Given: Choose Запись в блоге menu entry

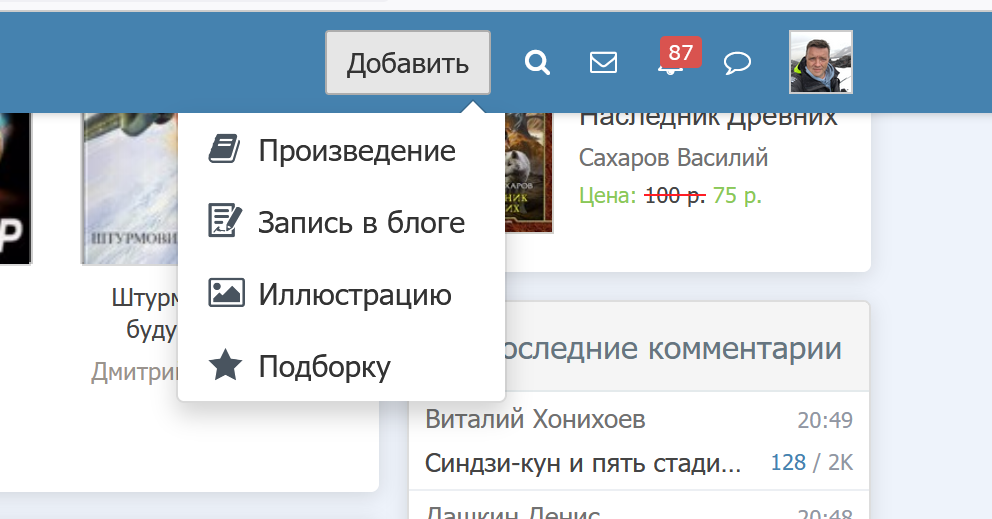Looking at the screenshot, I should tap(361, 222).
